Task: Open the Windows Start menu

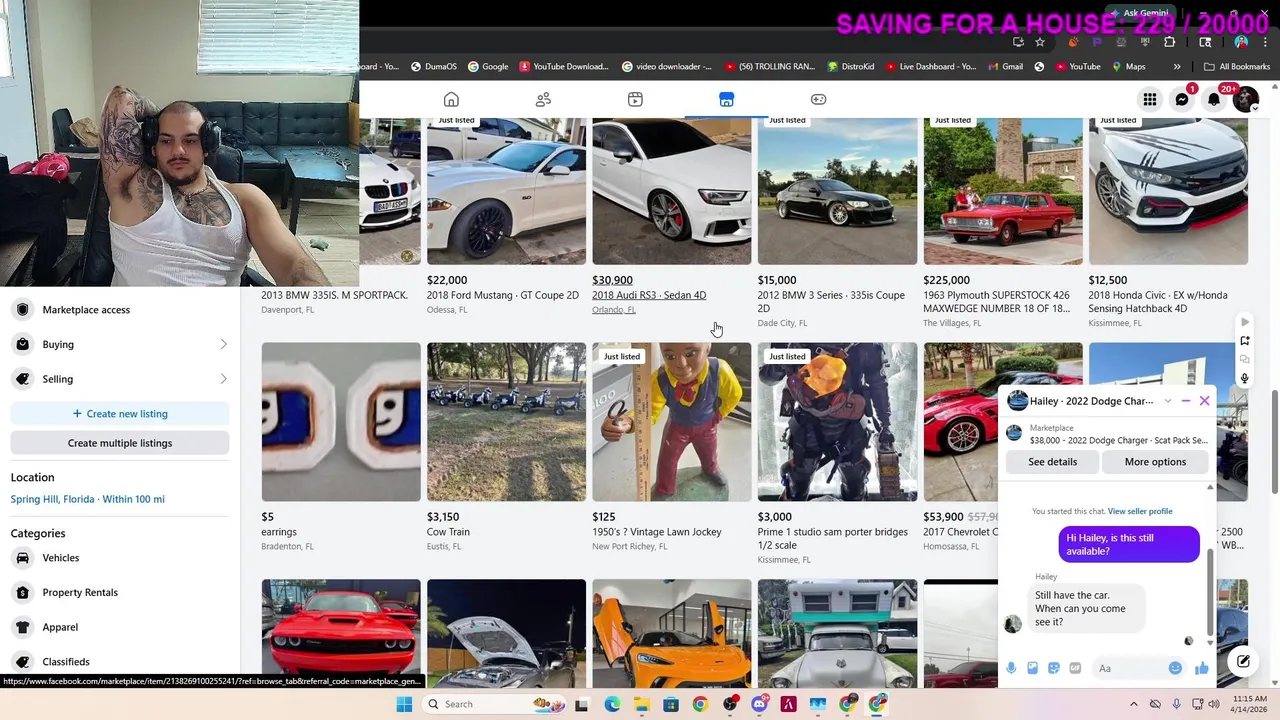Action: (x=404, y=704)
